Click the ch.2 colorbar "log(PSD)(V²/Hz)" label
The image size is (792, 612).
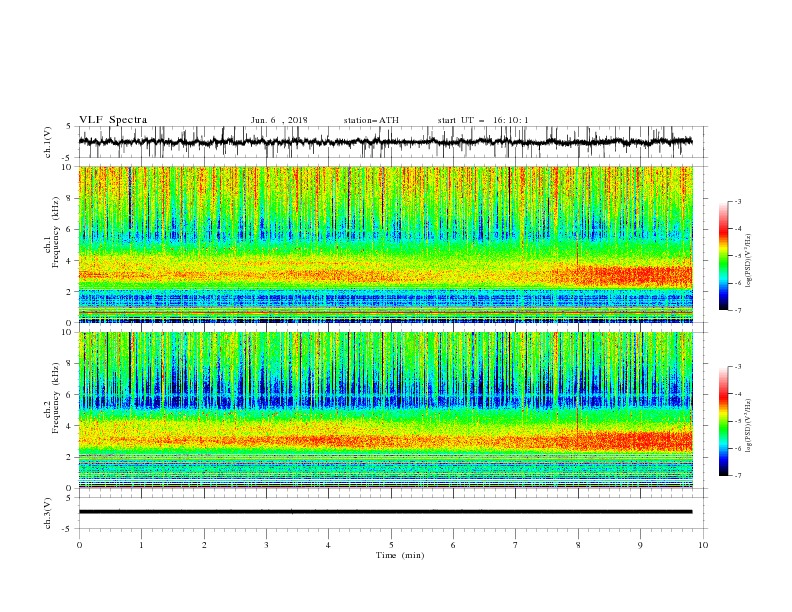click(x=748, y=426)
